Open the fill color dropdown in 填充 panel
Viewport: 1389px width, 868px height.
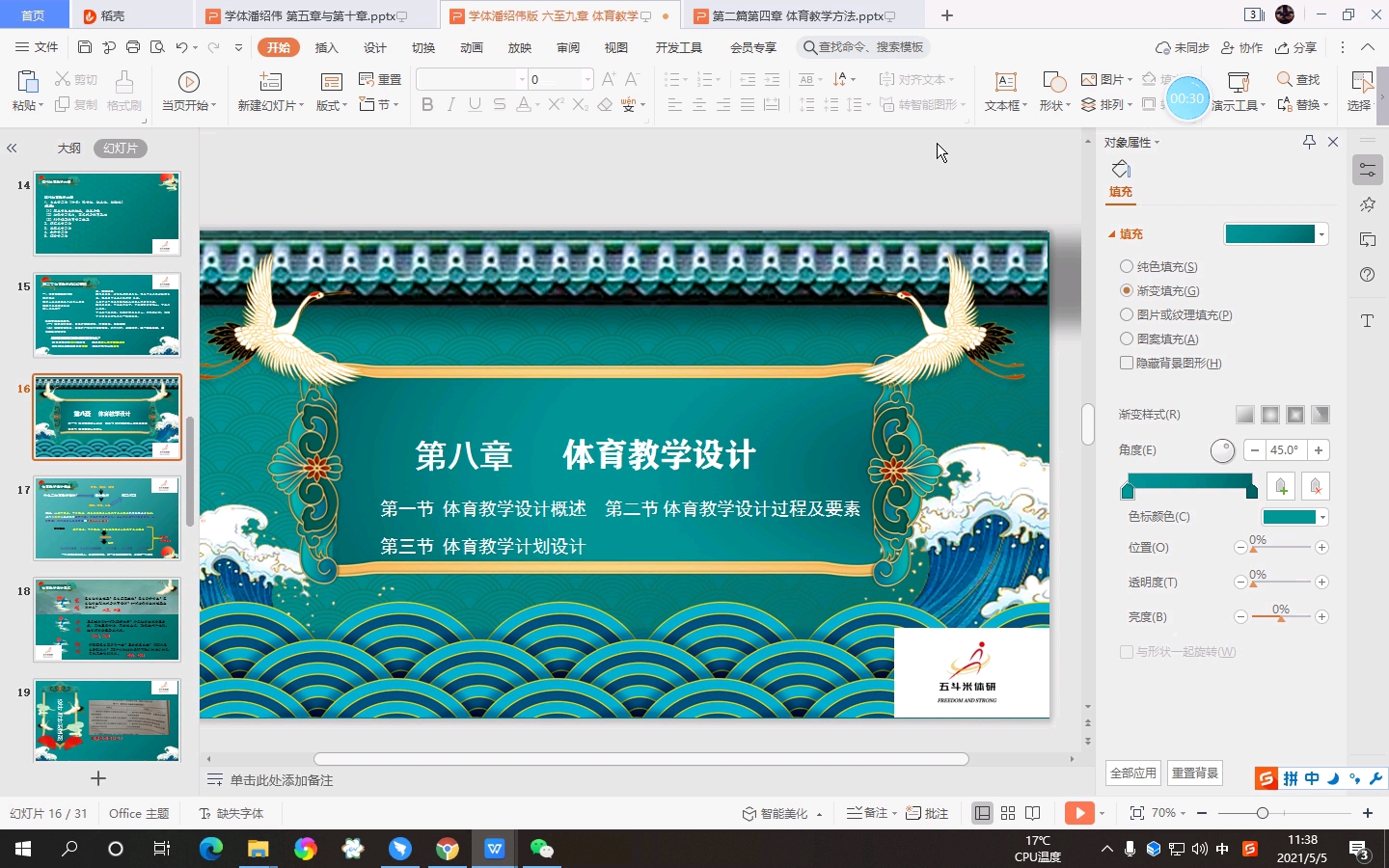(x=1321, y=233)
